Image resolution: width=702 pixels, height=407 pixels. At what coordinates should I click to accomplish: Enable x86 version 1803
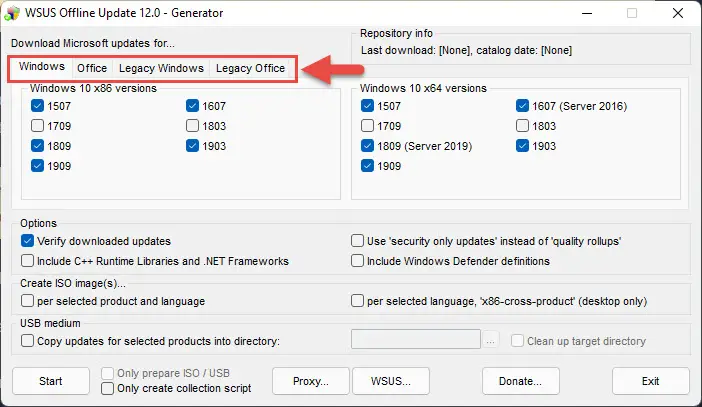(x=192, y=126)
